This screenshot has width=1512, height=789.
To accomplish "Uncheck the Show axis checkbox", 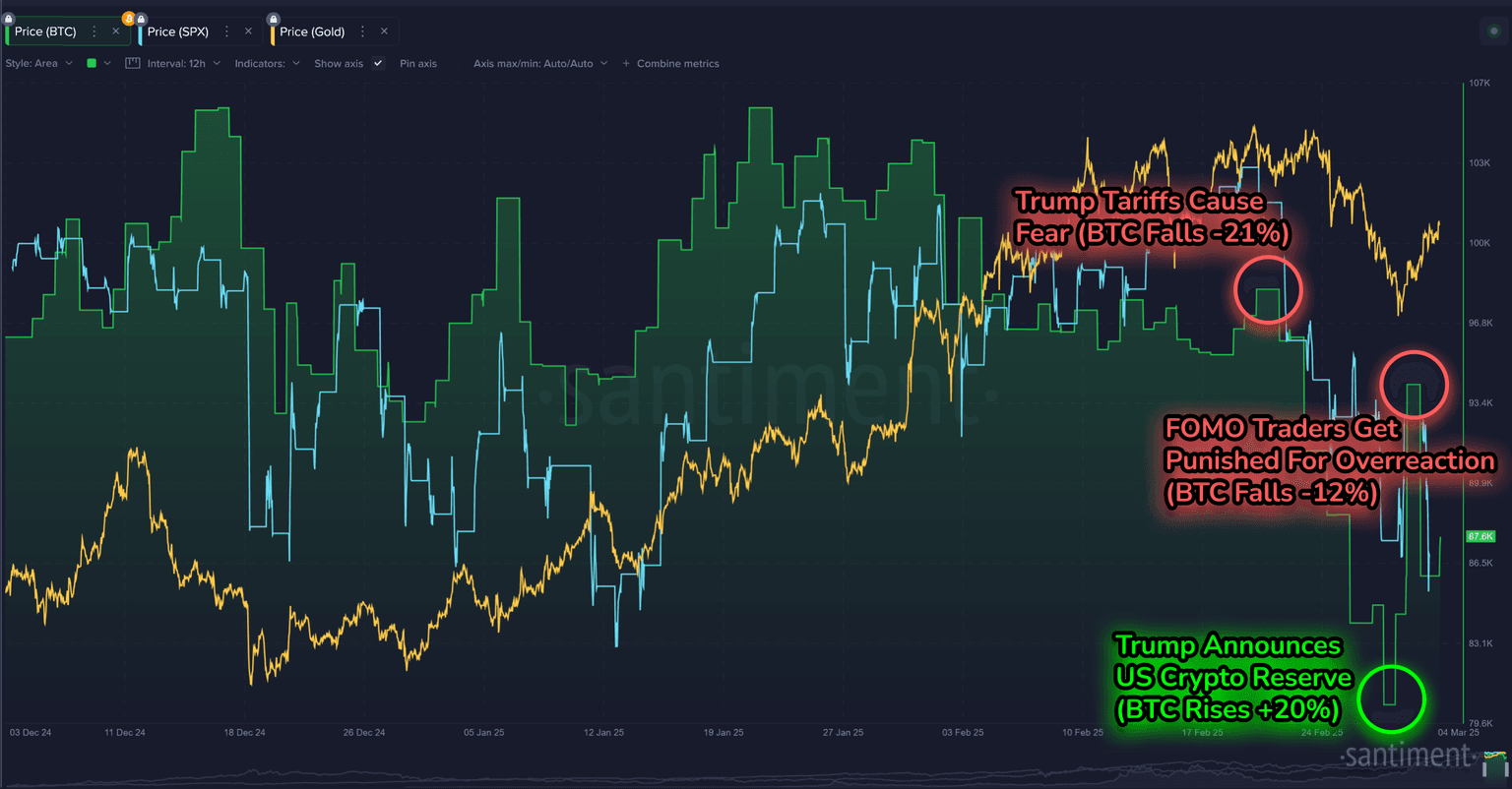I will [378, 63].
